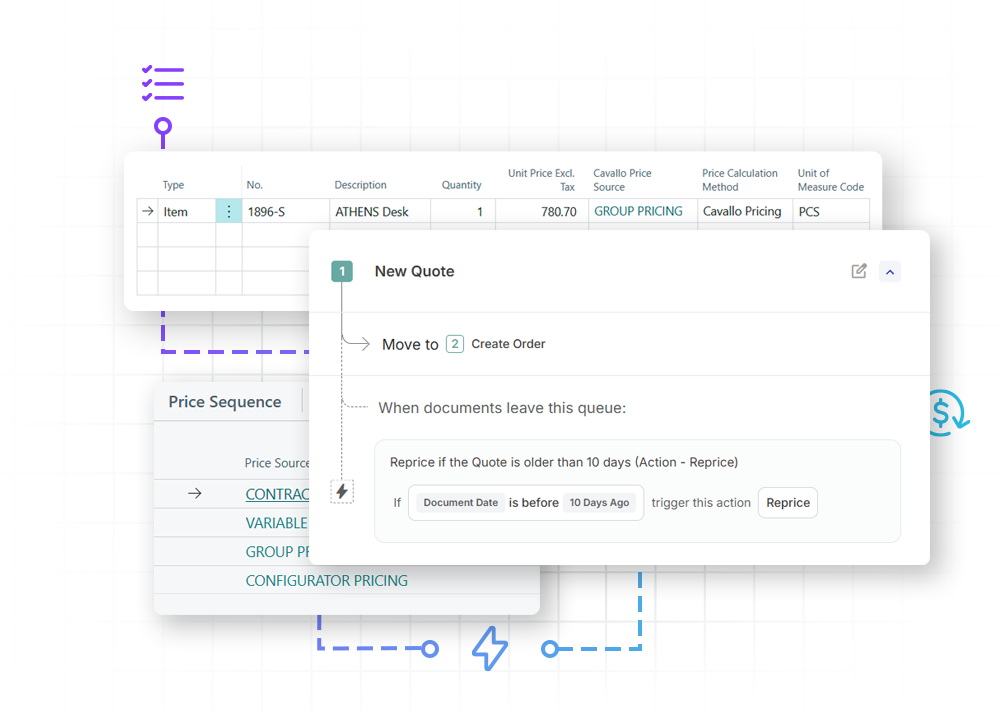Click the Quantity cell showing 1

(463, 211)
